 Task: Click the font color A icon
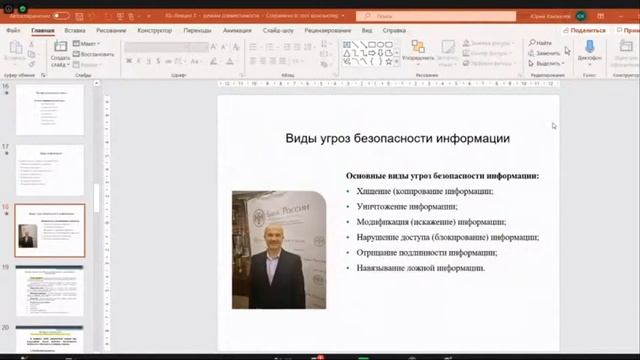click(x=230, y=62)
